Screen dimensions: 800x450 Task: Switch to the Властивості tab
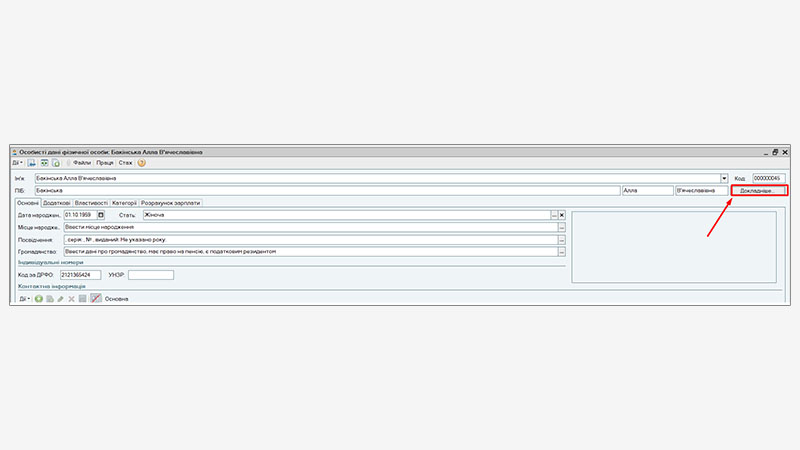point(91,202)
